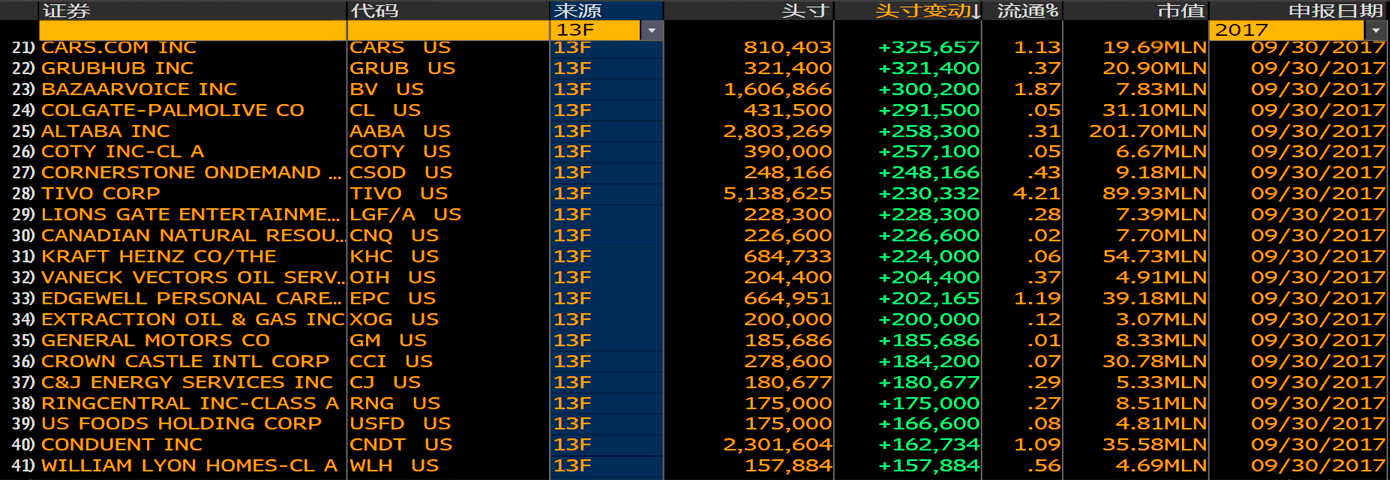Click ticker GRUB US
Viewport: 1390px width, 480px height.
402,68
